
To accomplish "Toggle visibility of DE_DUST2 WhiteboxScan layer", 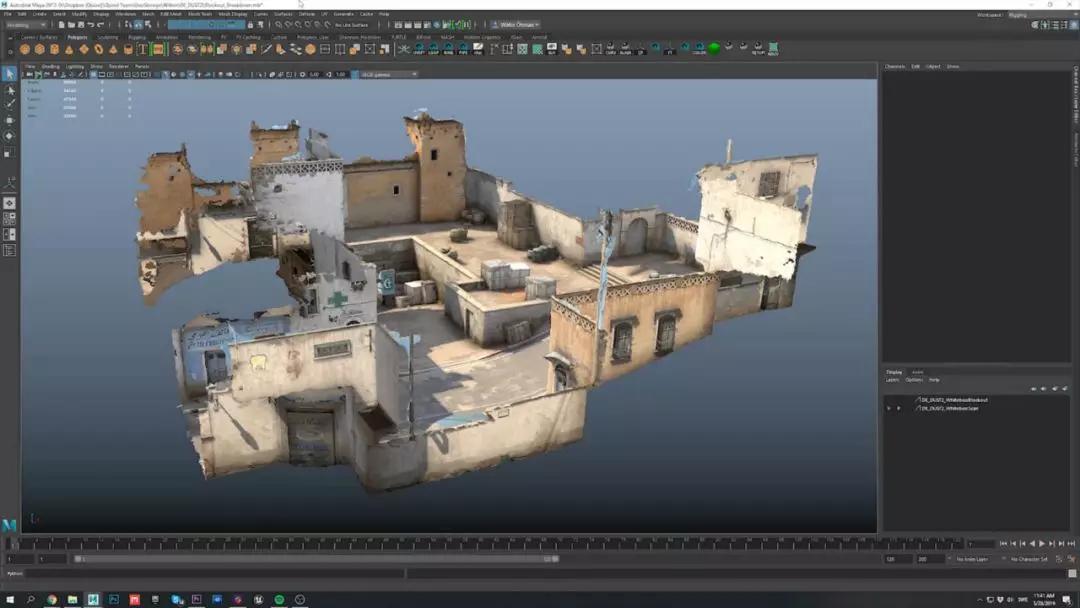I will [888, 408].
